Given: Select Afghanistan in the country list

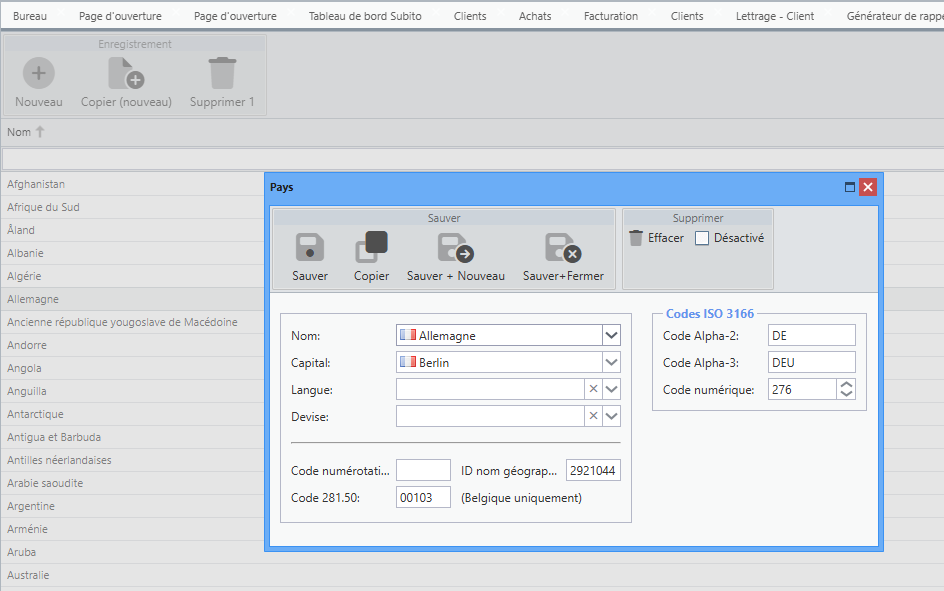Looking at the screenshot, I should click(36, 184).
